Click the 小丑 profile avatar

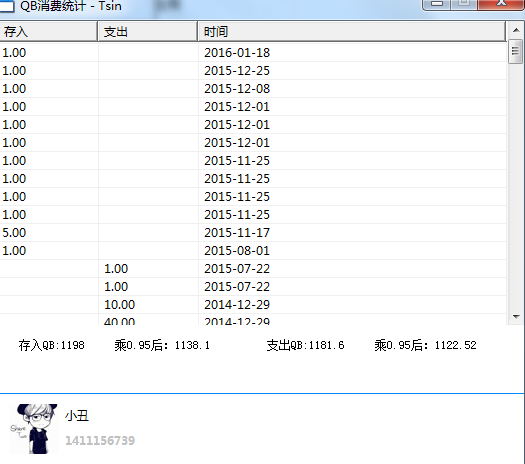(33, 429)
